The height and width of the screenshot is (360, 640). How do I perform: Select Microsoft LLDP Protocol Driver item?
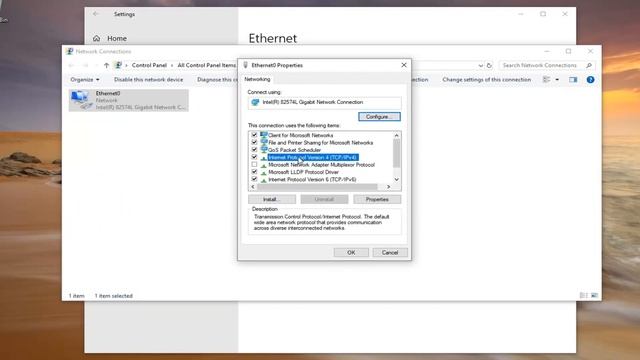click(x=304, y=172)
